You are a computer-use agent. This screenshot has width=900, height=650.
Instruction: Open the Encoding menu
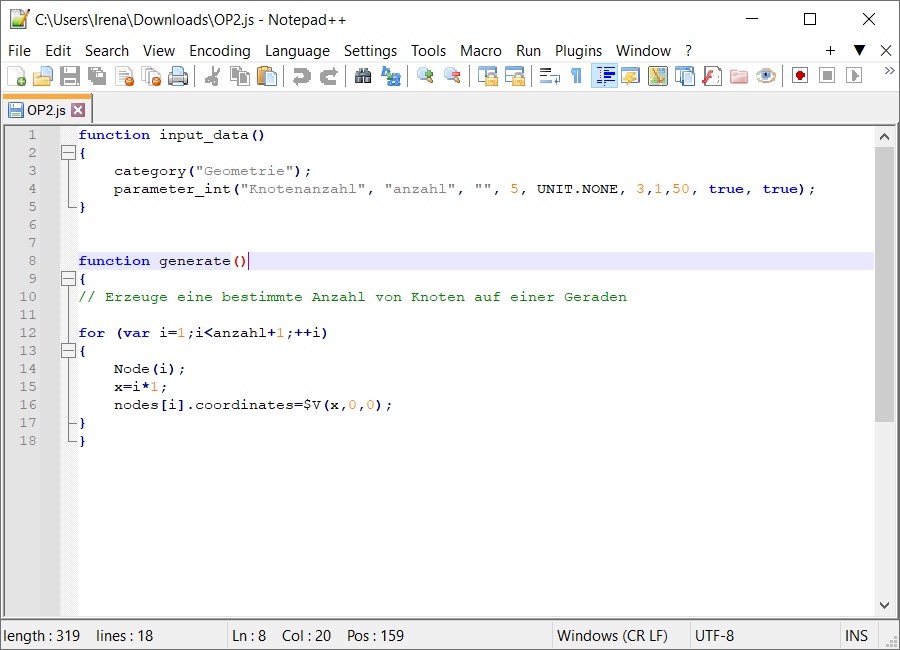tap(220, 51)
